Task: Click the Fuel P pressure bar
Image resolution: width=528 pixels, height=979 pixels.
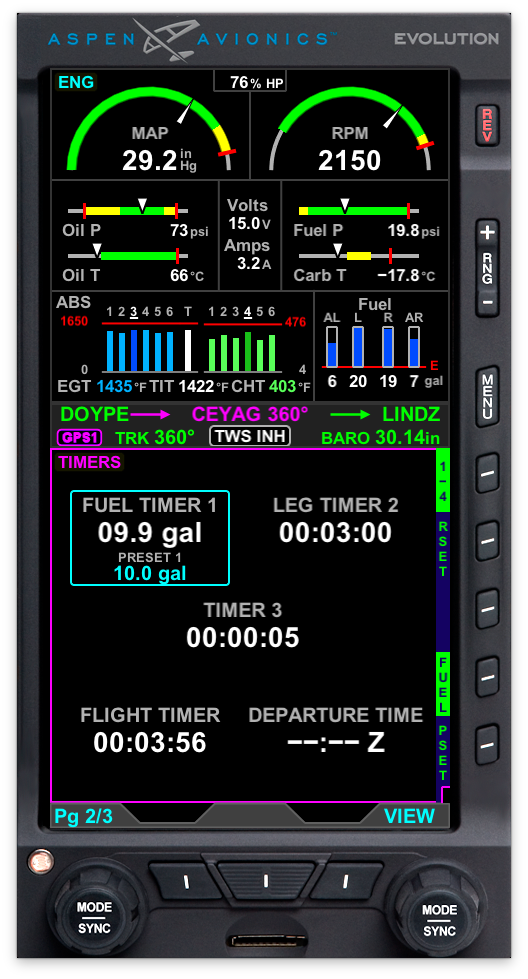Action: pos(359,211)
